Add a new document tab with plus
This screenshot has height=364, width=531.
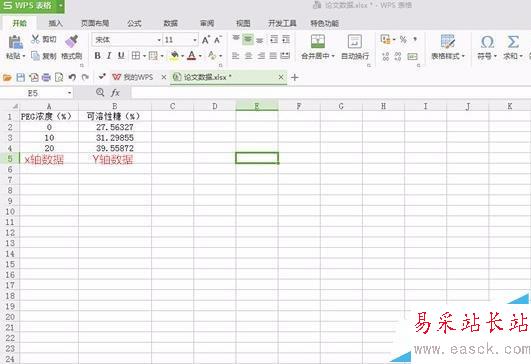tap(295, 78)
